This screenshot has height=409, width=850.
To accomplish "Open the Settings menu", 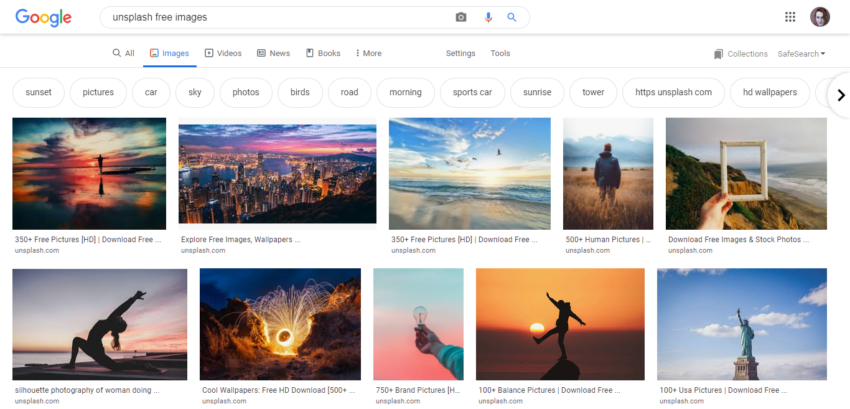I will click(460, 53).
